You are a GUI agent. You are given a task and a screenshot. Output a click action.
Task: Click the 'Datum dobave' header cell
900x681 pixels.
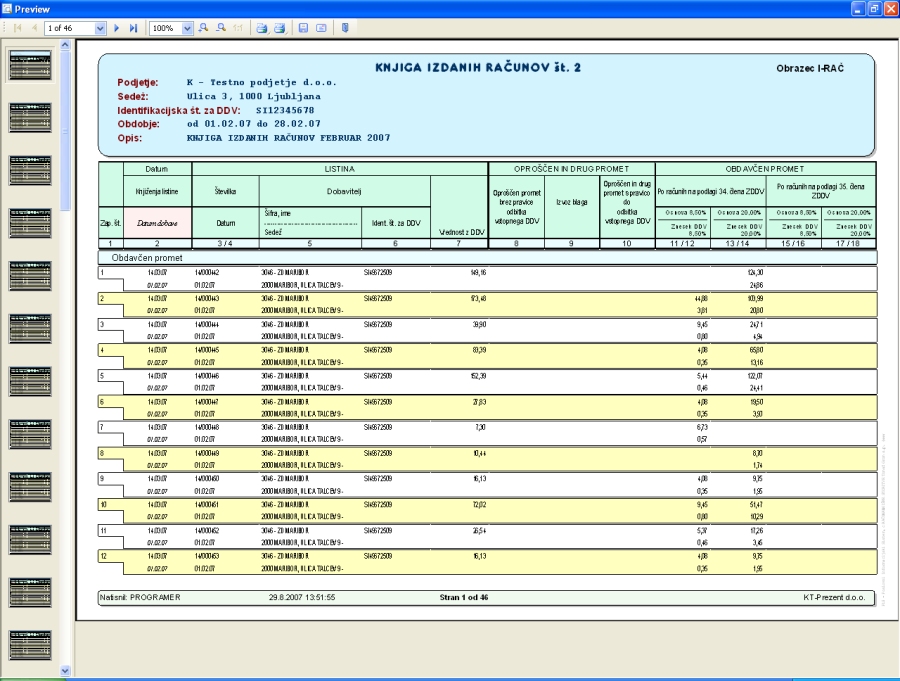tap(155, 222)
